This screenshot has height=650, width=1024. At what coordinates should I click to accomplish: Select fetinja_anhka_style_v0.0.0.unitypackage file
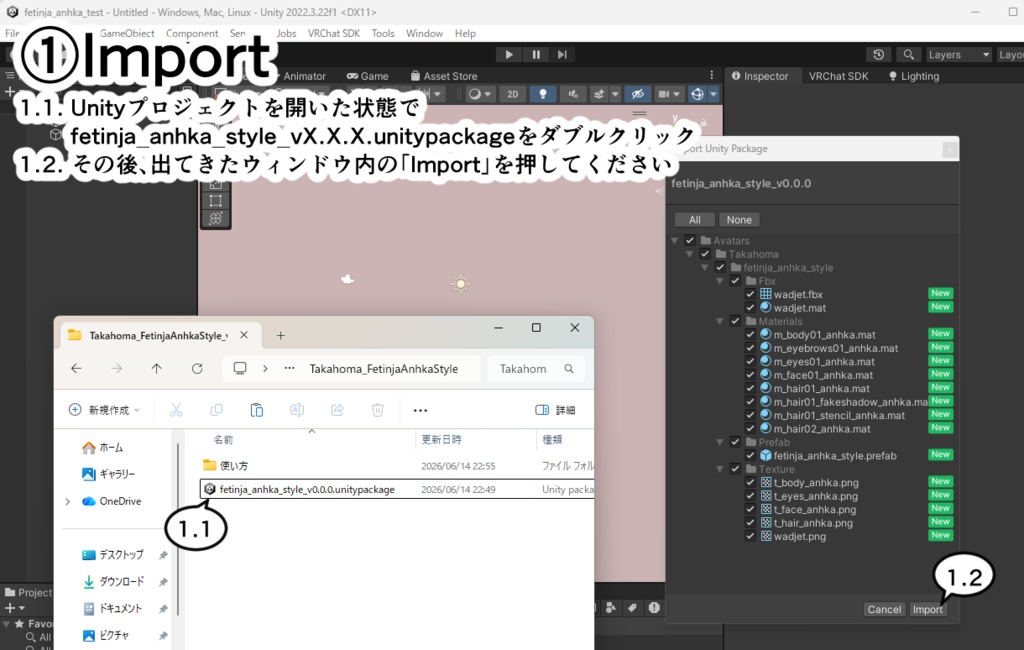[x=397, y=489]
